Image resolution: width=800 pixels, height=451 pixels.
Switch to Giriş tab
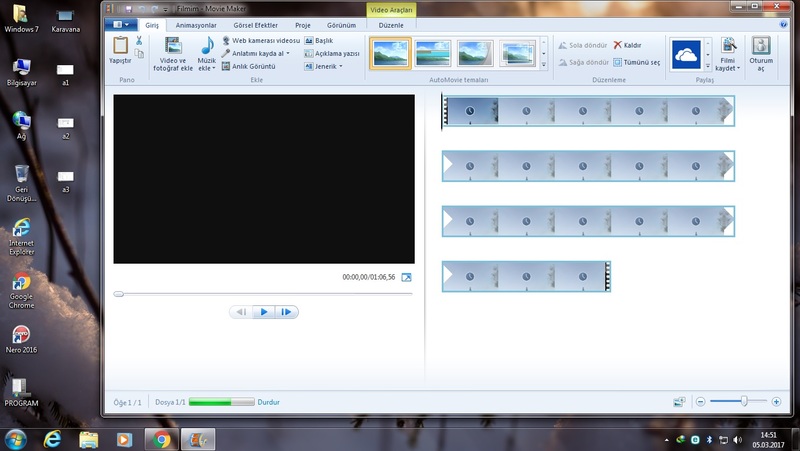point(152,25)
